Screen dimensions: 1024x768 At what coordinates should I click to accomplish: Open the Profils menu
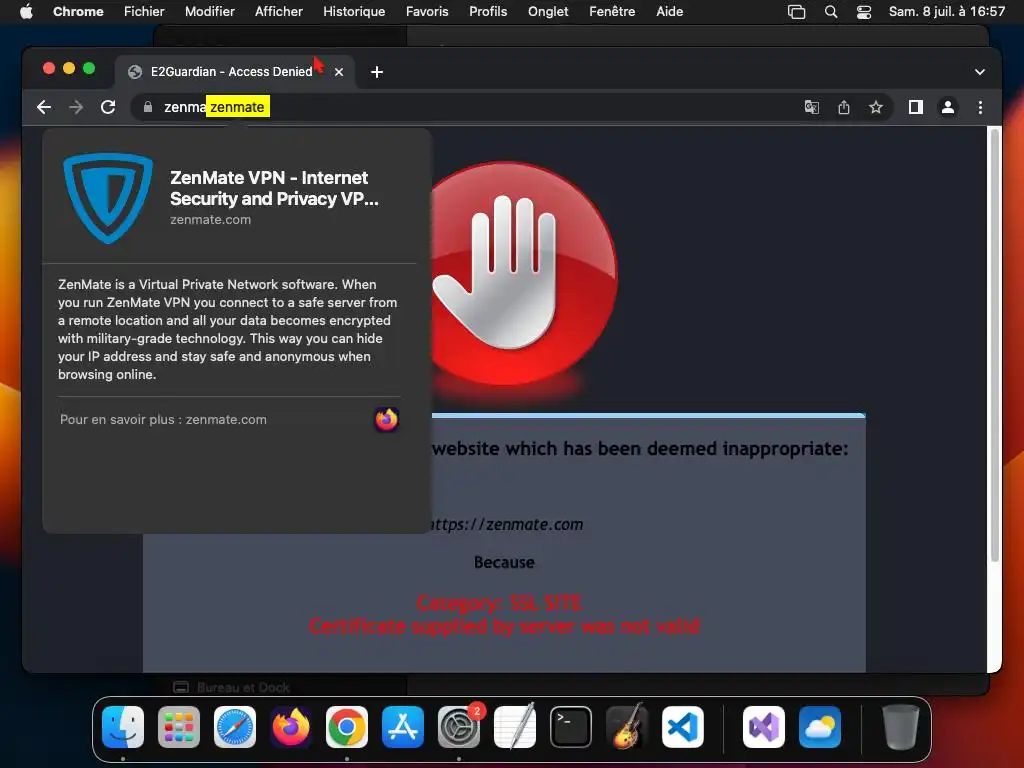coord(488,11)
